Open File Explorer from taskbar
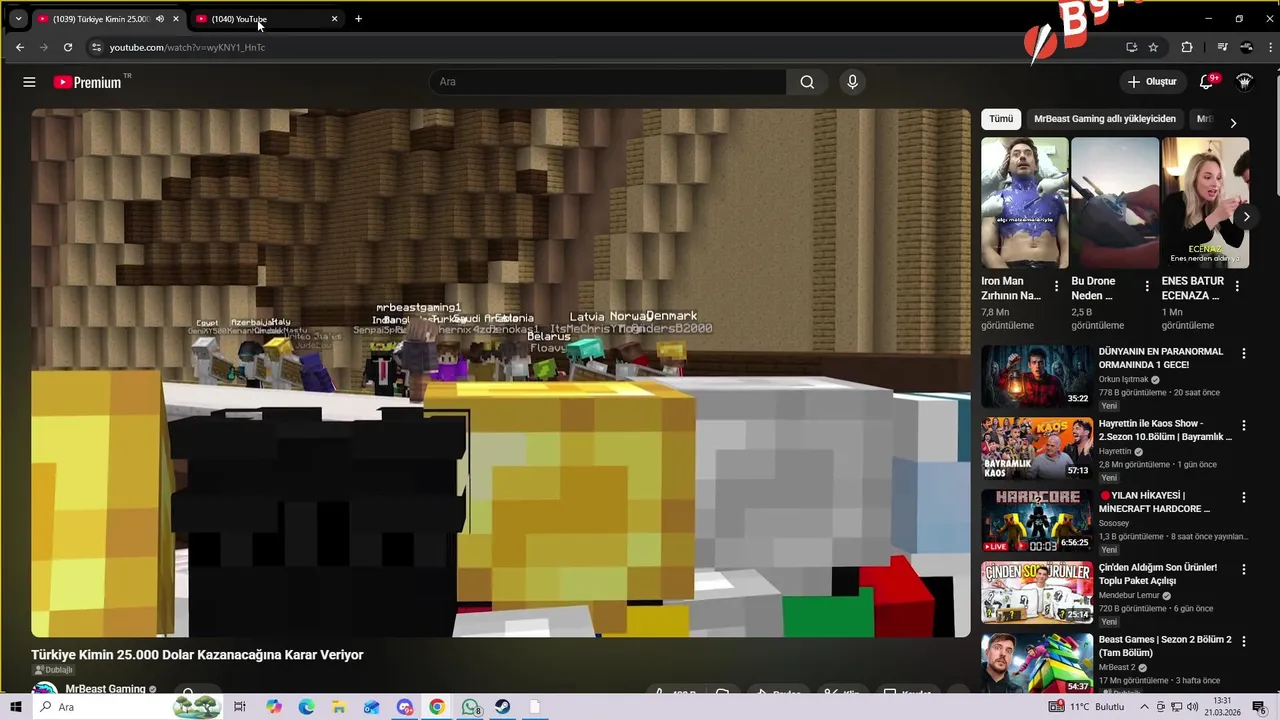1280x720 pixels. point(339,707)
